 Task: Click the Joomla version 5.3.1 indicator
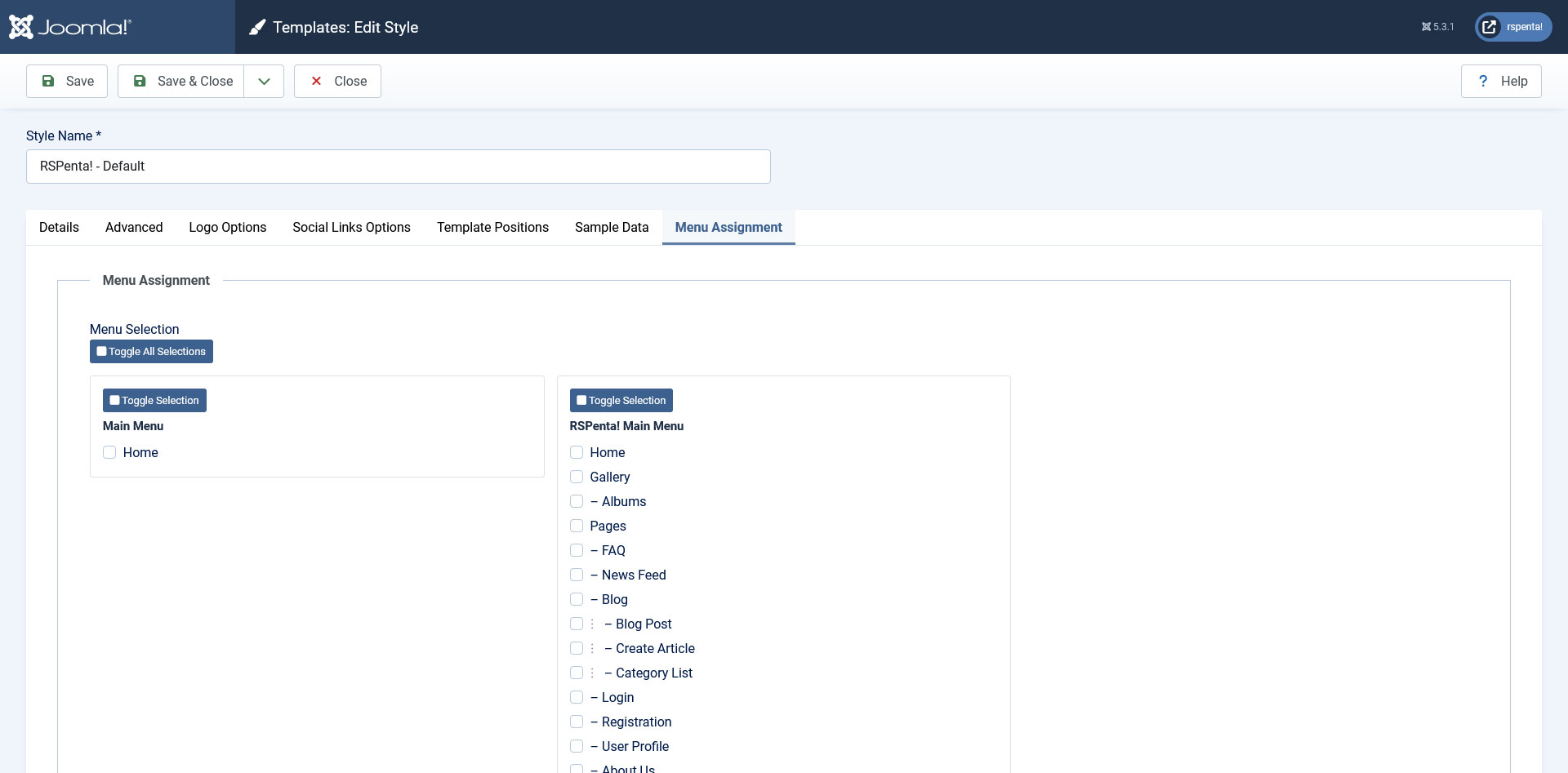pyautogui.click(x=1438, y=27)
